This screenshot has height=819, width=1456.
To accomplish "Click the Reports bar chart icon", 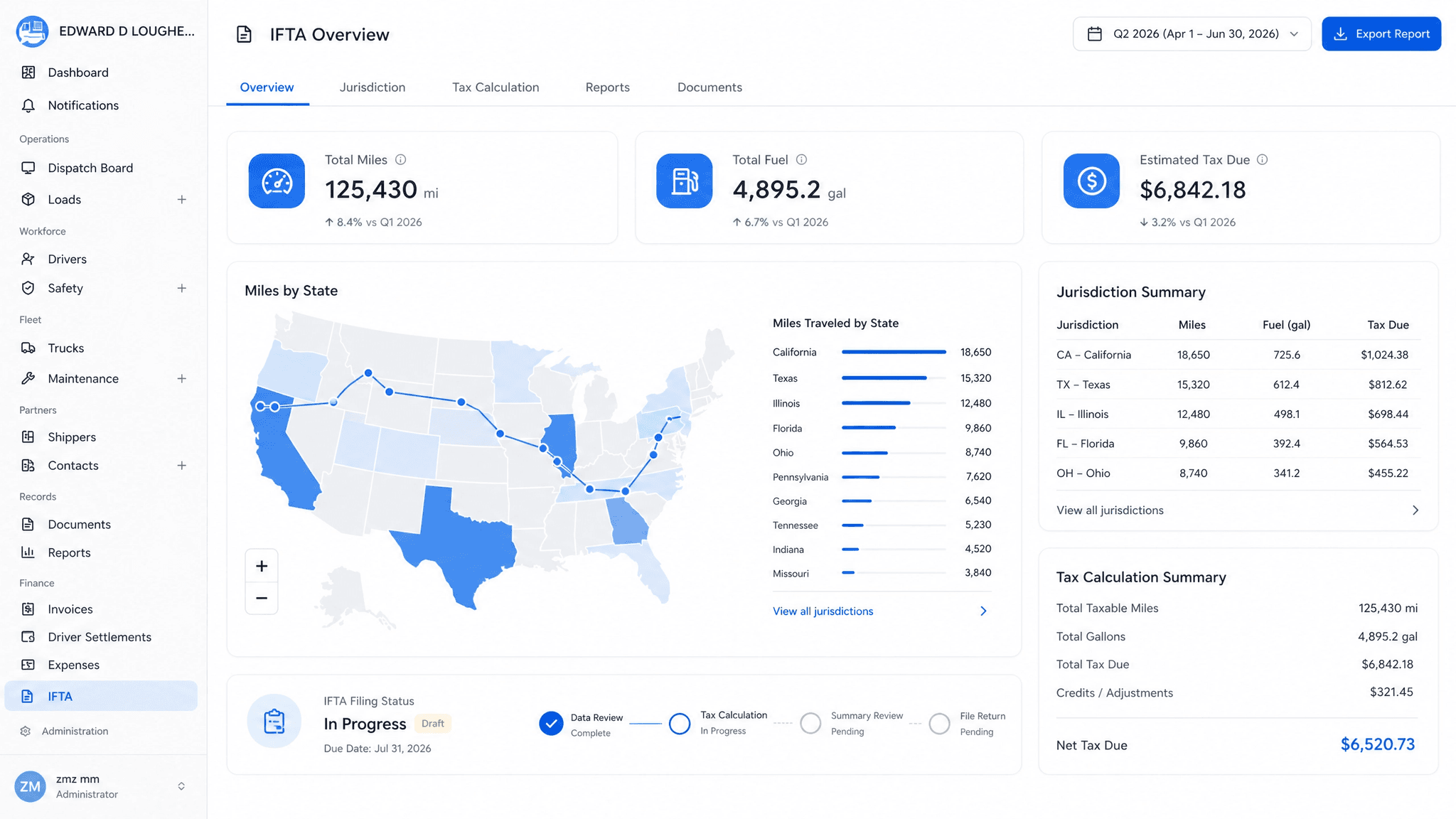I will point(28,552).
